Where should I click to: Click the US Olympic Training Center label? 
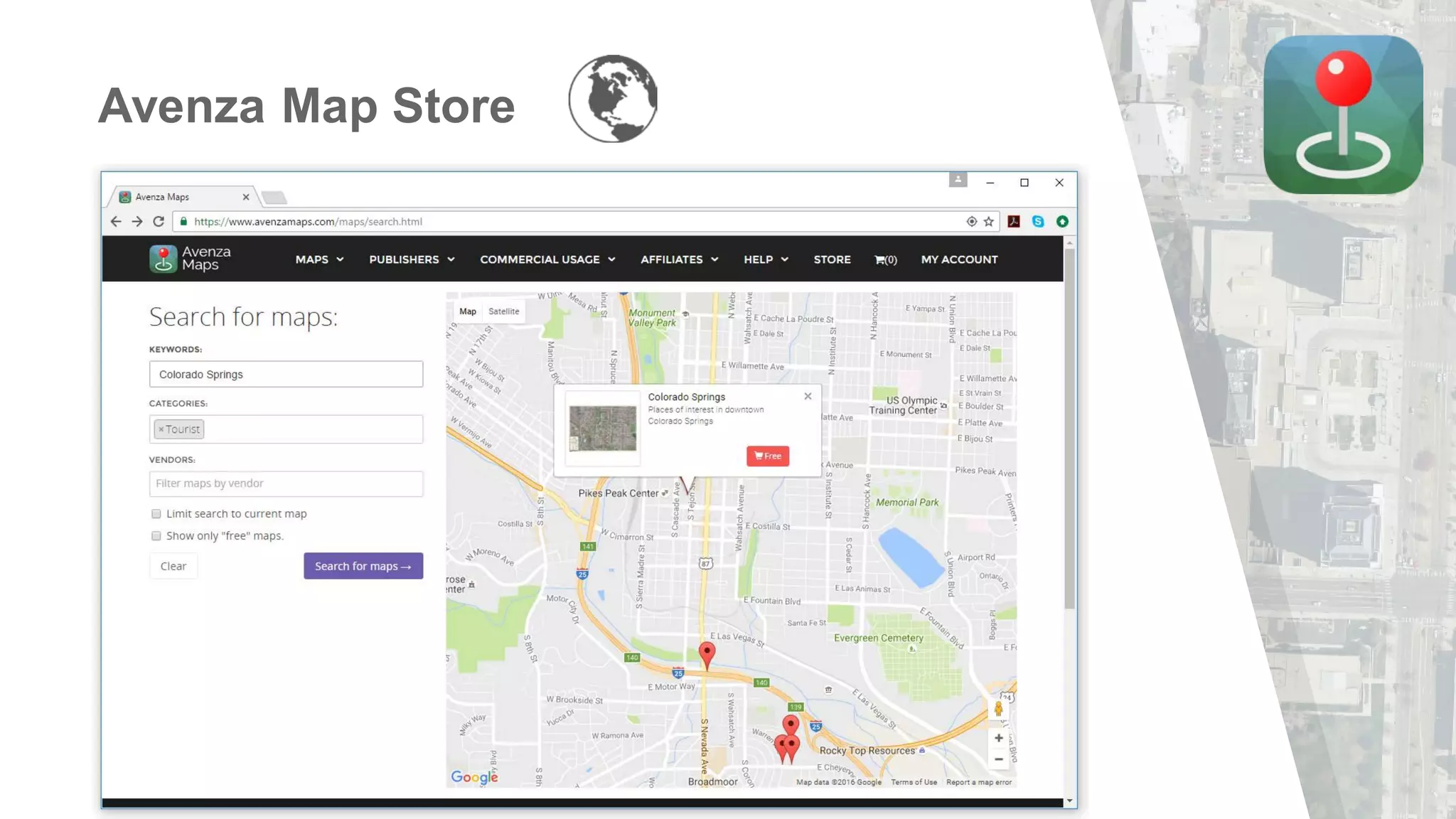(904, 405)
